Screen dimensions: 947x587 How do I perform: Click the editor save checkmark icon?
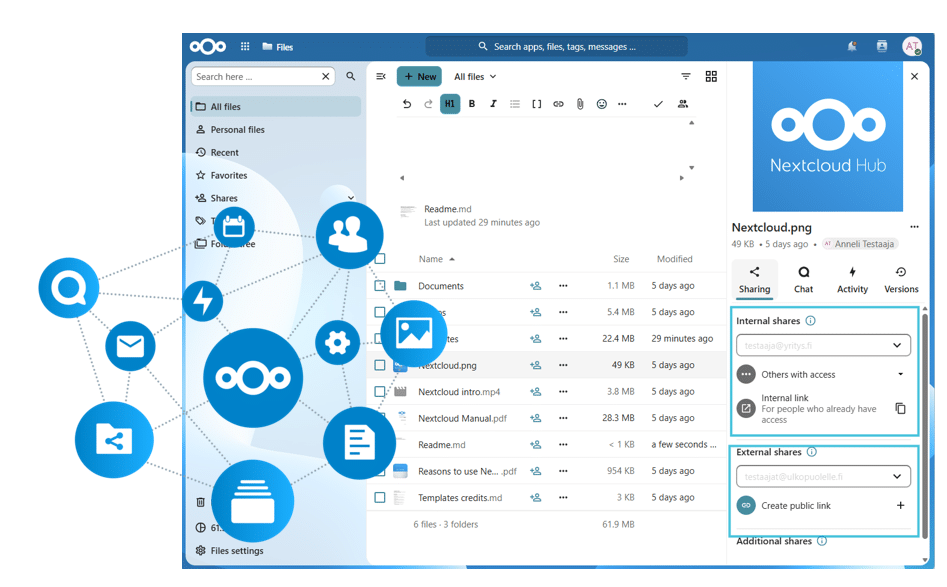tap(658, 104)
